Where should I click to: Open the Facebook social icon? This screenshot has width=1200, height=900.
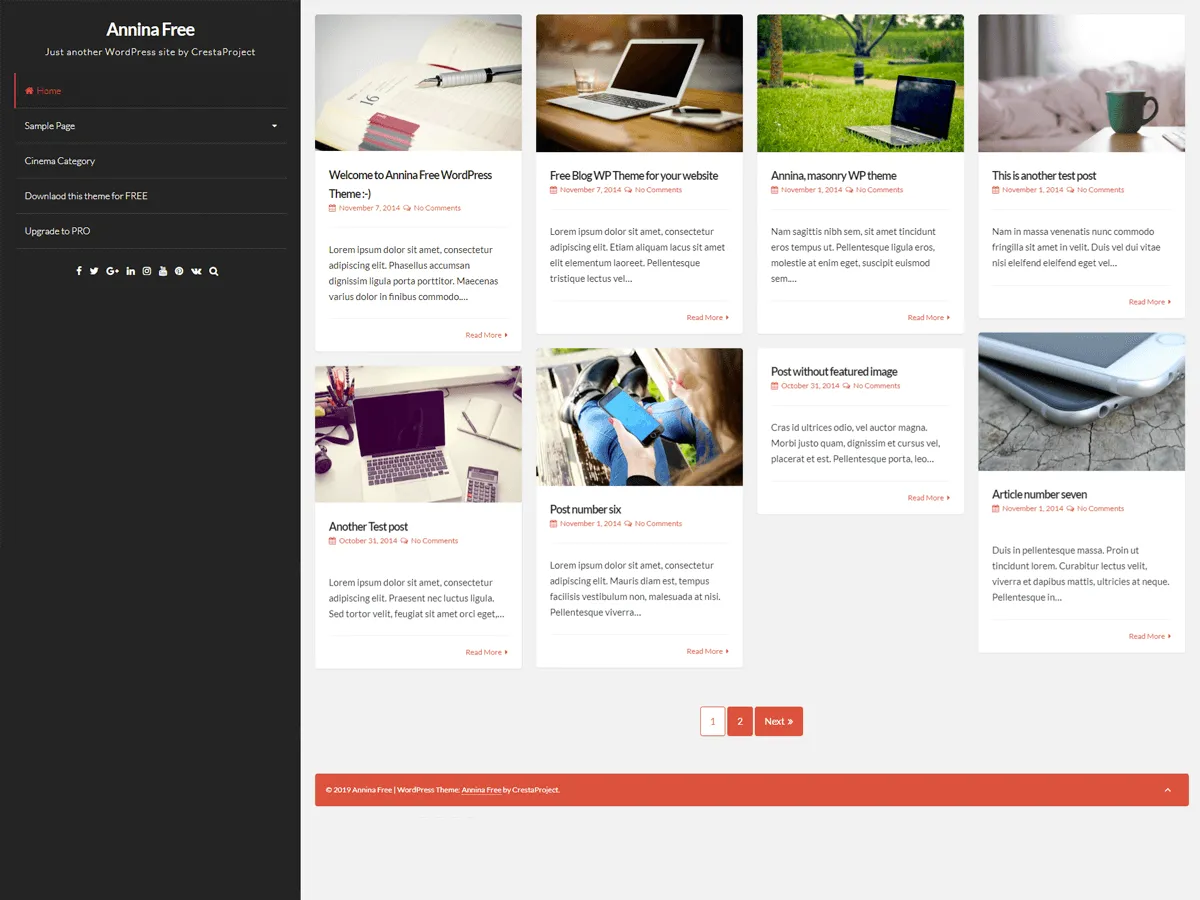(x=79, y=270)
